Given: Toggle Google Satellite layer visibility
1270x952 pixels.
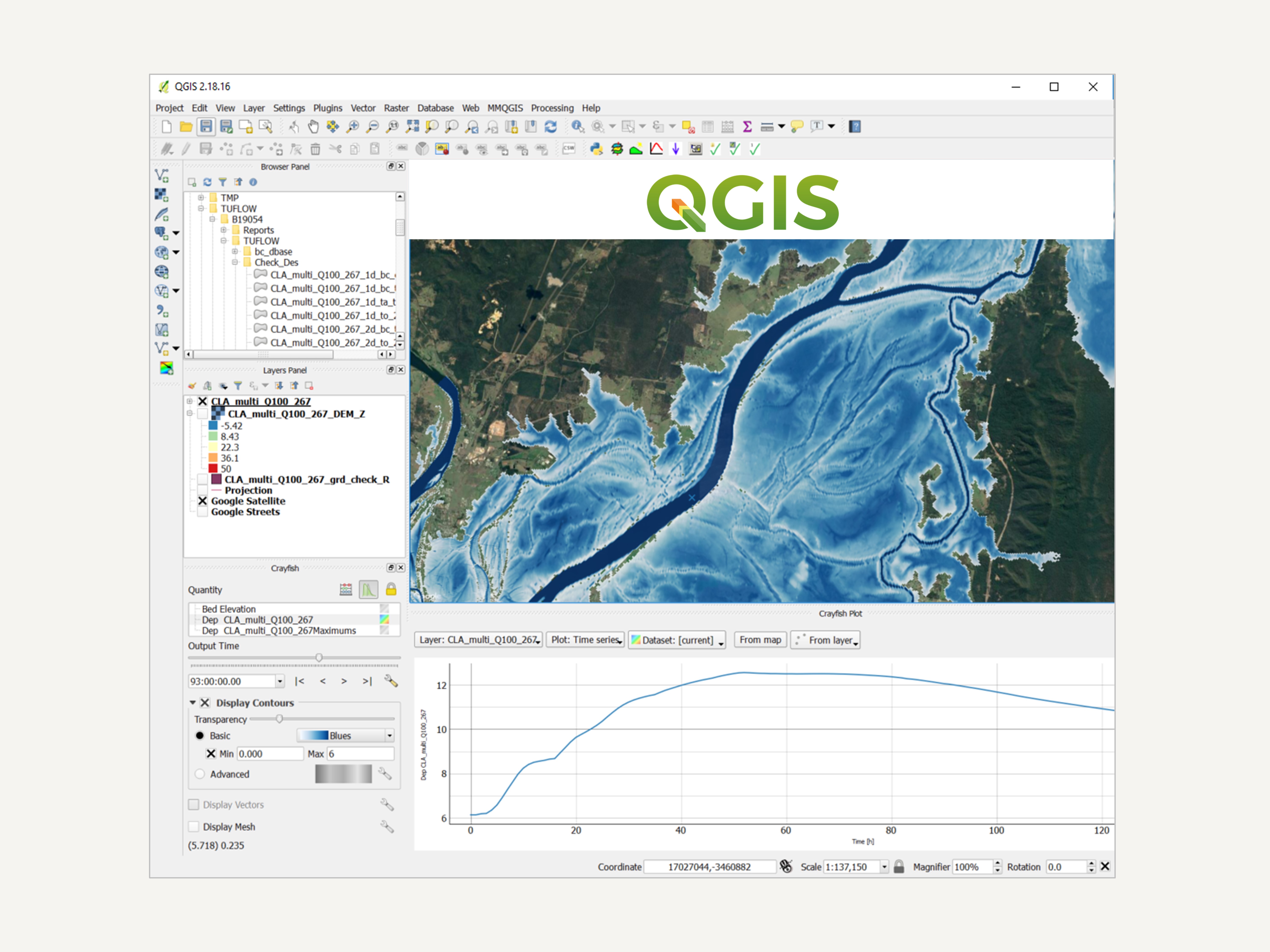Looking at the screenshot, I should (x=203, y=501).
